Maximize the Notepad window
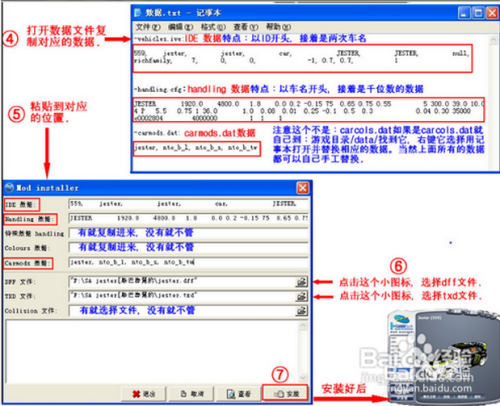Image resolution: width=500 pixels, height=406 pixels. coord(478,13)
